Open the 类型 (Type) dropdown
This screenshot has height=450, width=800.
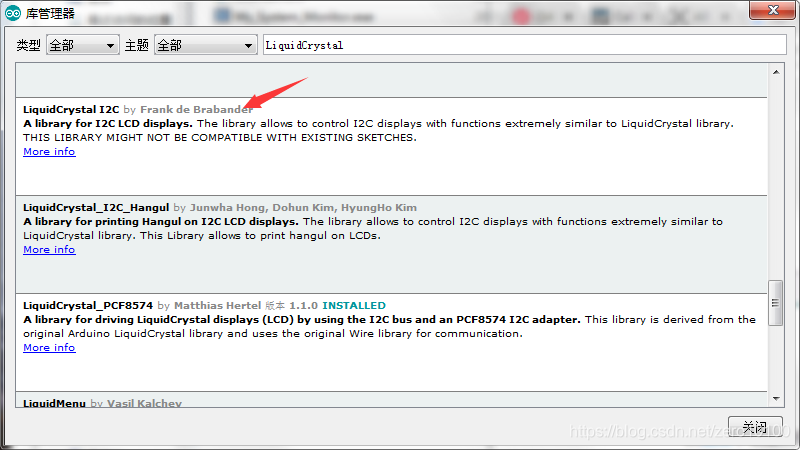click(82, 45)
